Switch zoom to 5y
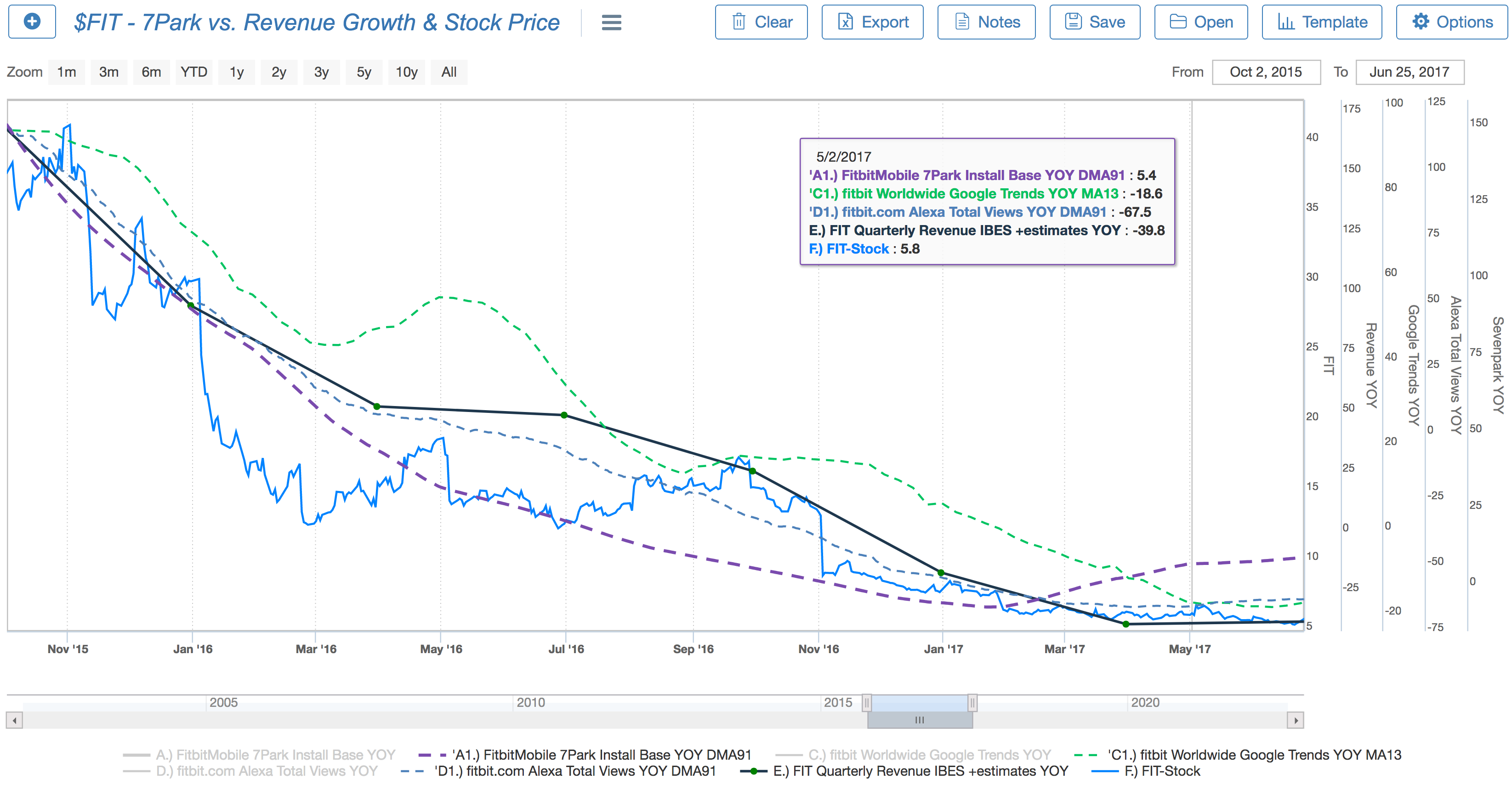Image resolution: width=1512 pixels, height=790 pixels. [x=364, y=72]
